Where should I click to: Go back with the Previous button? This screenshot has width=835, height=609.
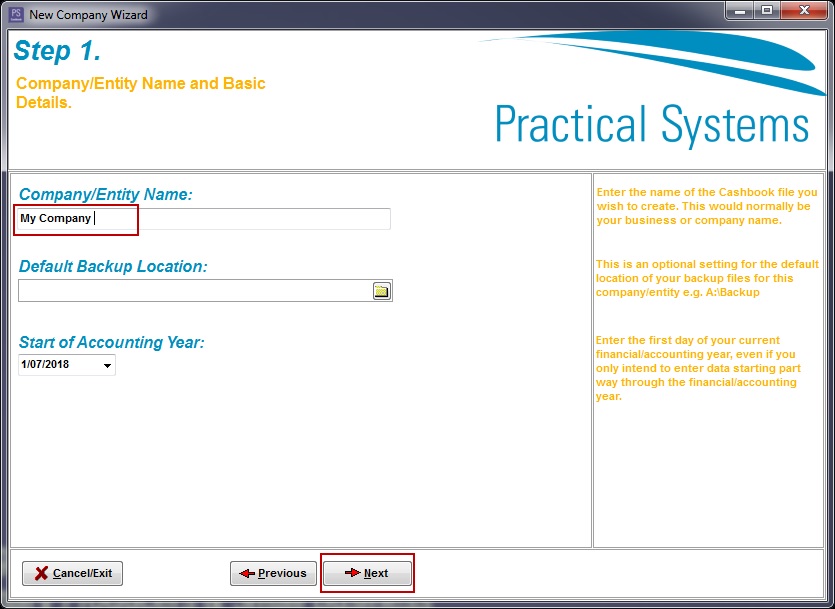pos(273,573)
